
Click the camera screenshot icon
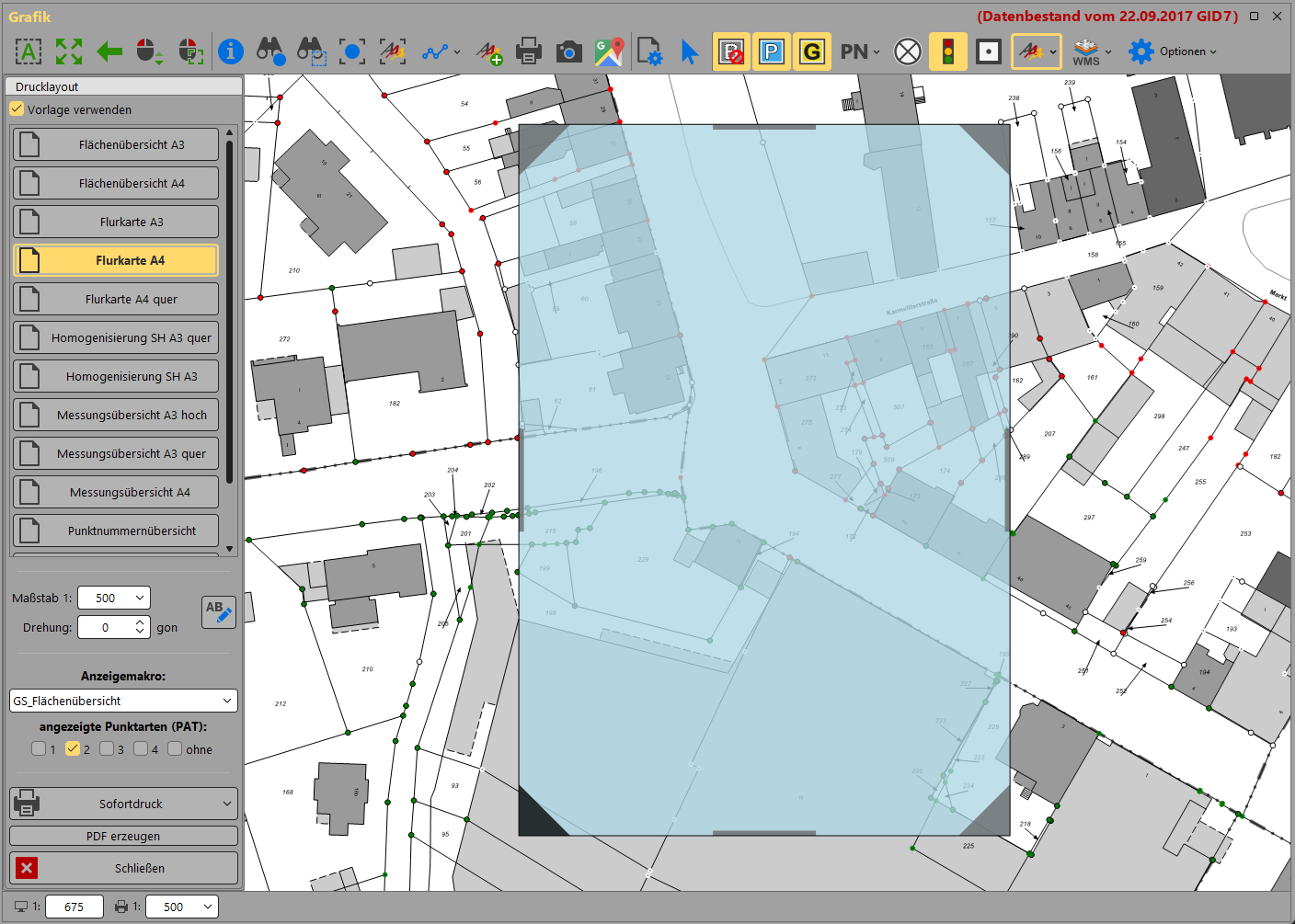569,51
